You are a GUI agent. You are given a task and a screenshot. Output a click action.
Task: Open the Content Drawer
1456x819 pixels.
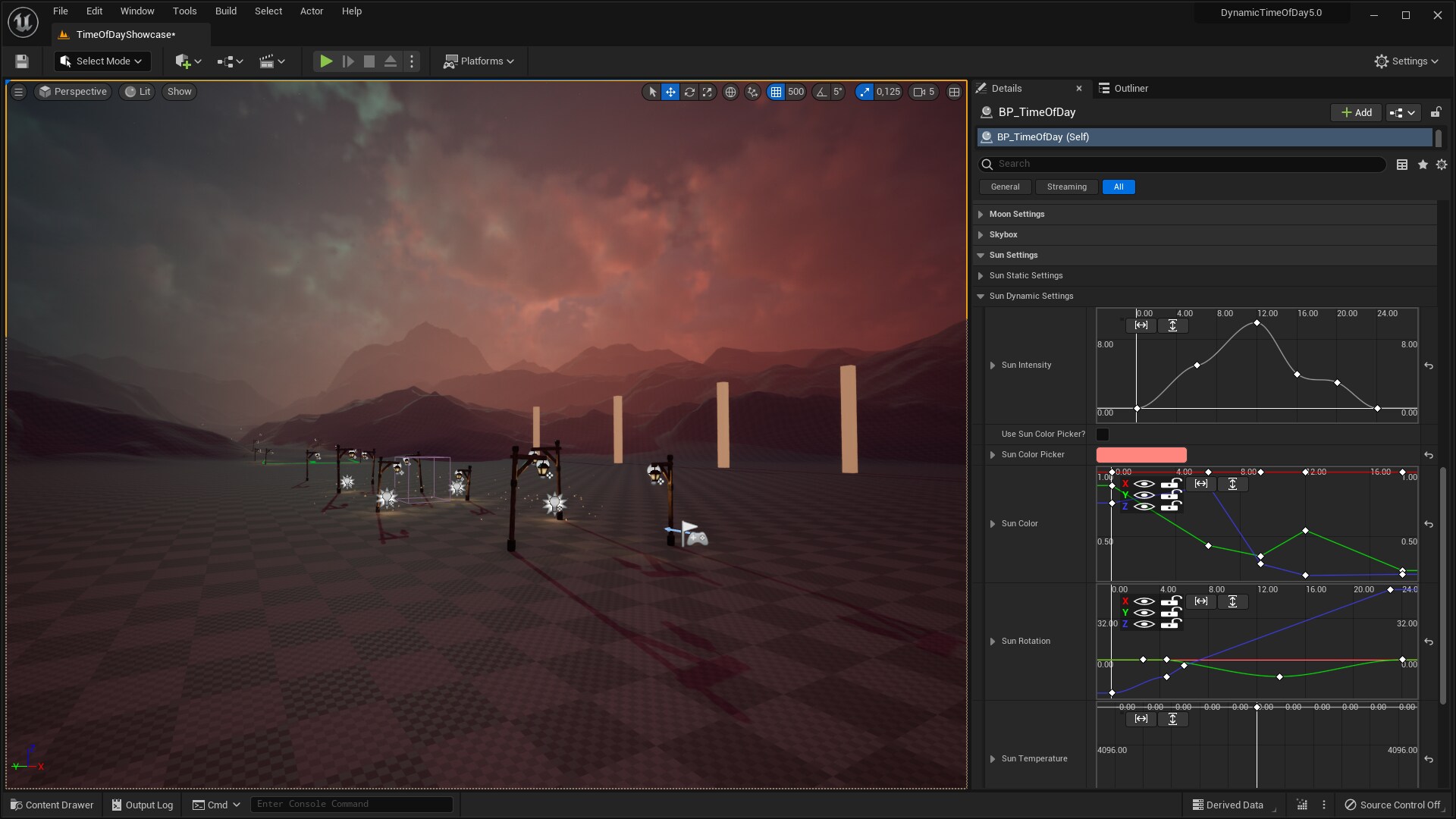click(x=52, y=805)
